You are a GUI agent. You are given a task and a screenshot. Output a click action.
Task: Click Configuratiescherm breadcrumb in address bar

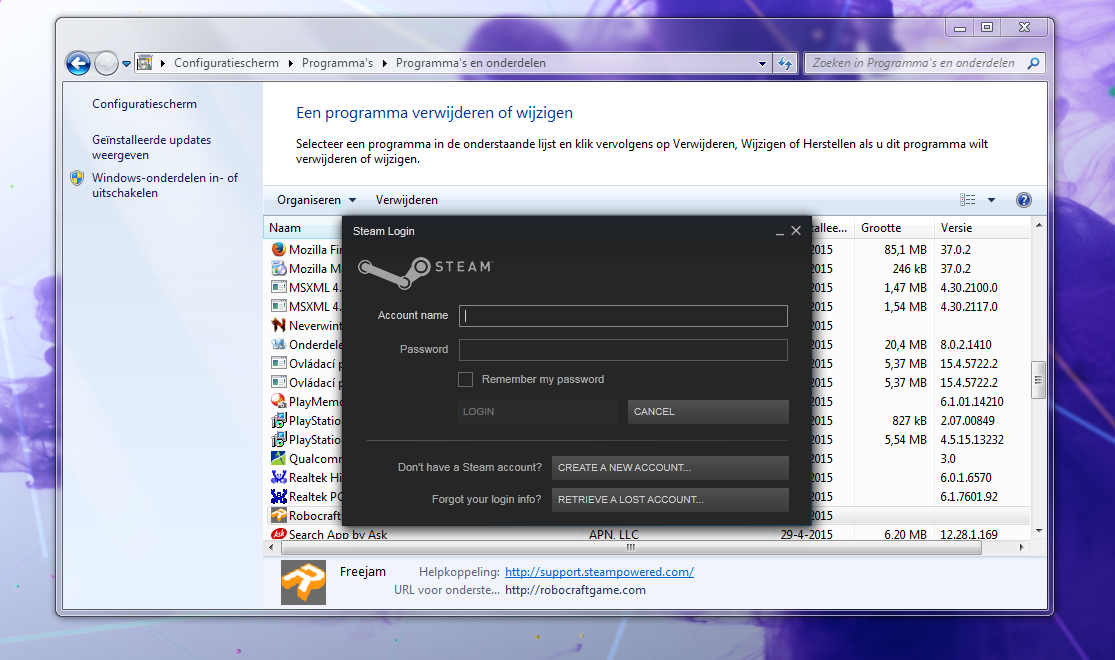tap(226, 63)
